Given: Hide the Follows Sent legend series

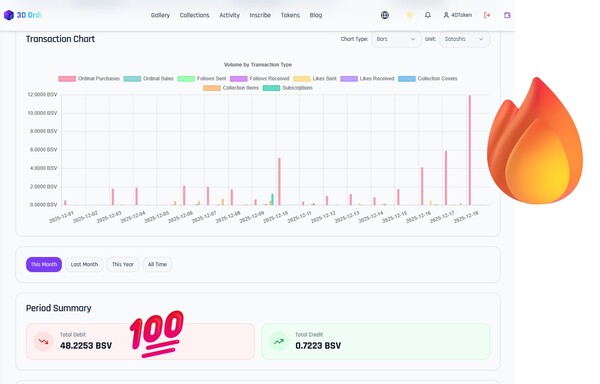Looking at the screenshot, I should click(202, 79).
